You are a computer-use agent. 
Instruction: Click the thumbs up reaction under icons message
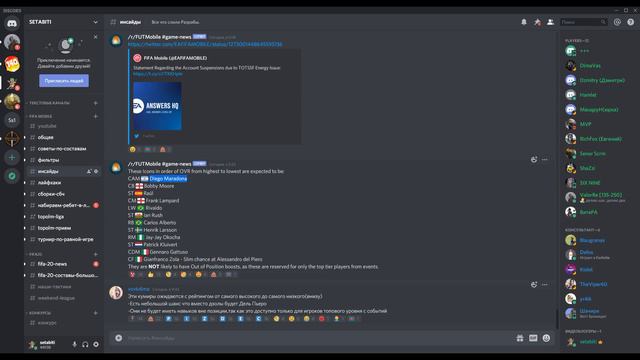pos(154,275)
